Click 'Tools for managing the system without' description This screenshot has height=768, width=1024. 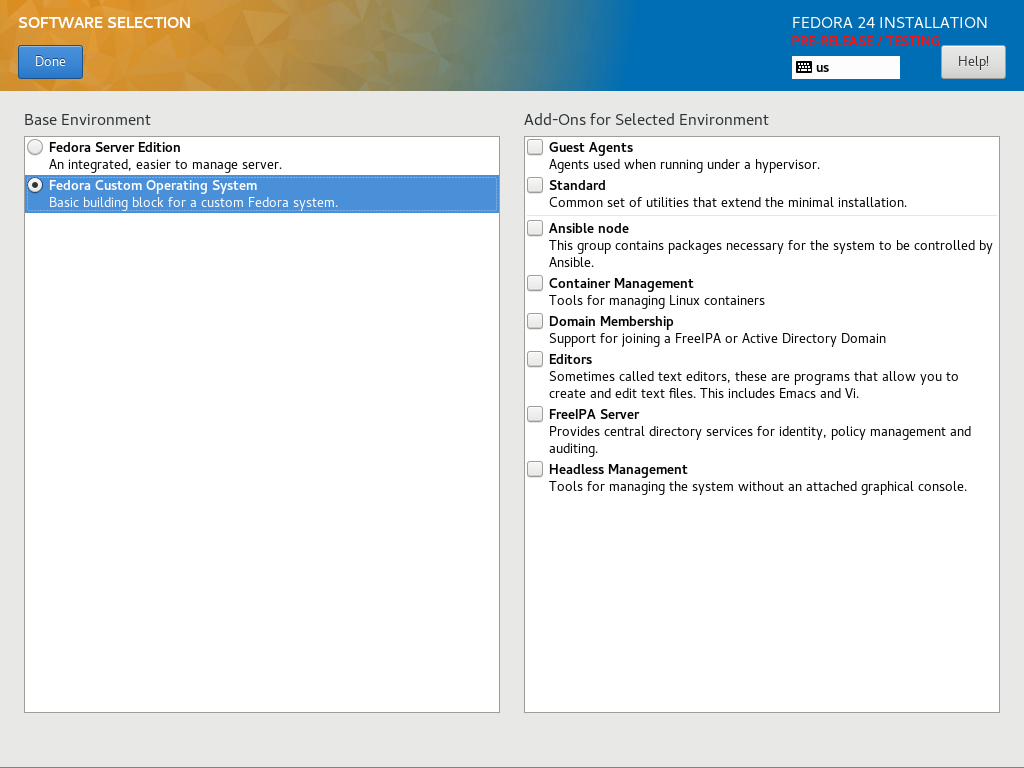coord(758,487)
